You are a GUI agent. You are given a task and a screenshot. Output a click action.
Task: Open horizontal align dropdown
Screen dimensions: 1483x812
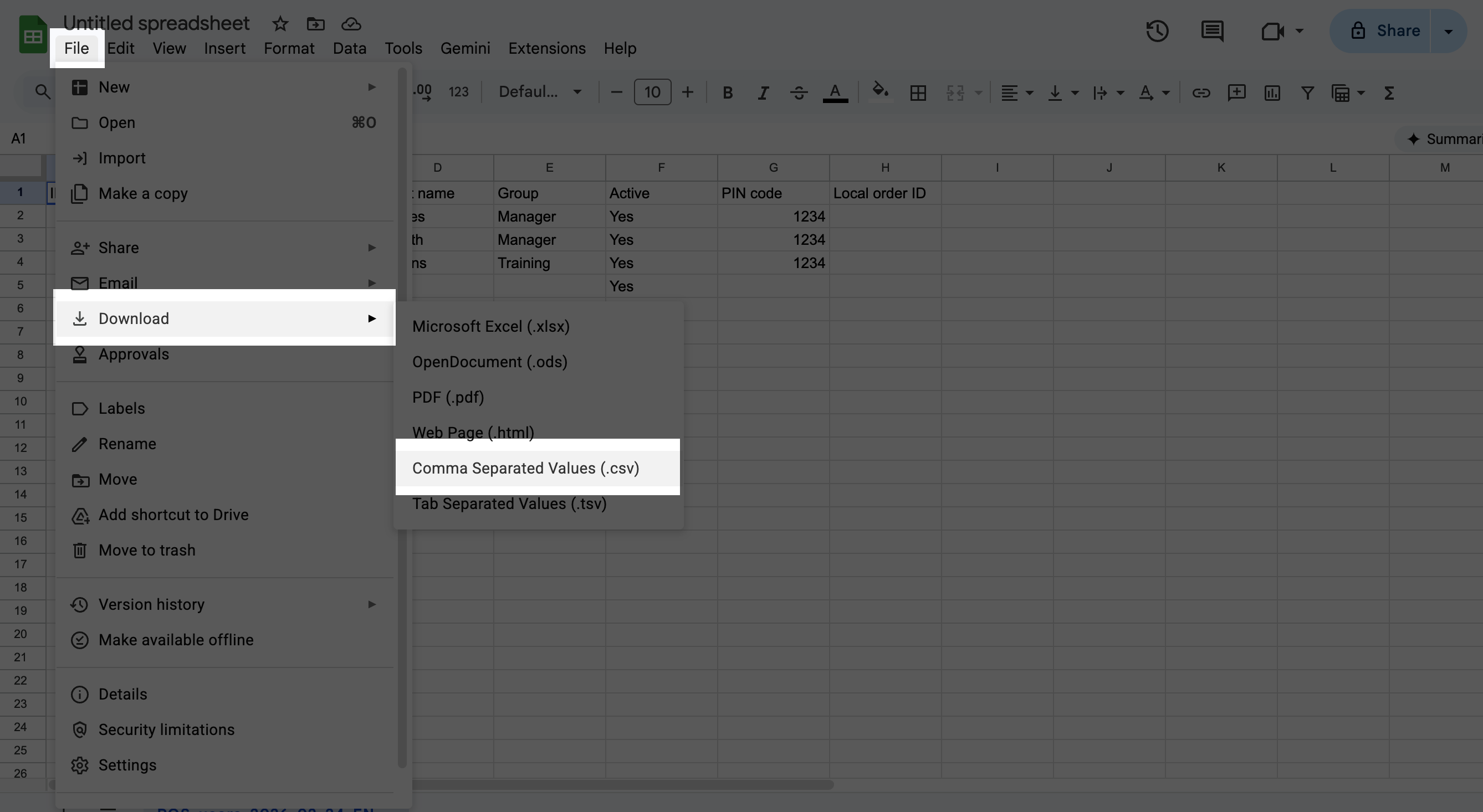(x=1016, y=92)
